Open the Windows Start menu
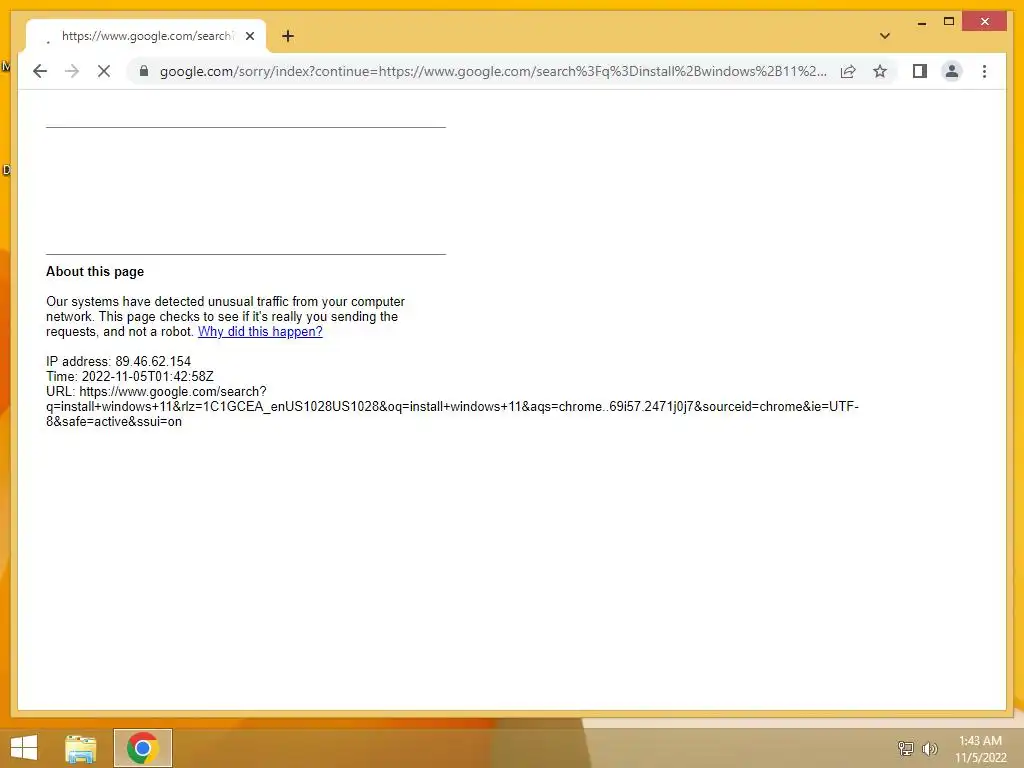 tap(24, 748)
